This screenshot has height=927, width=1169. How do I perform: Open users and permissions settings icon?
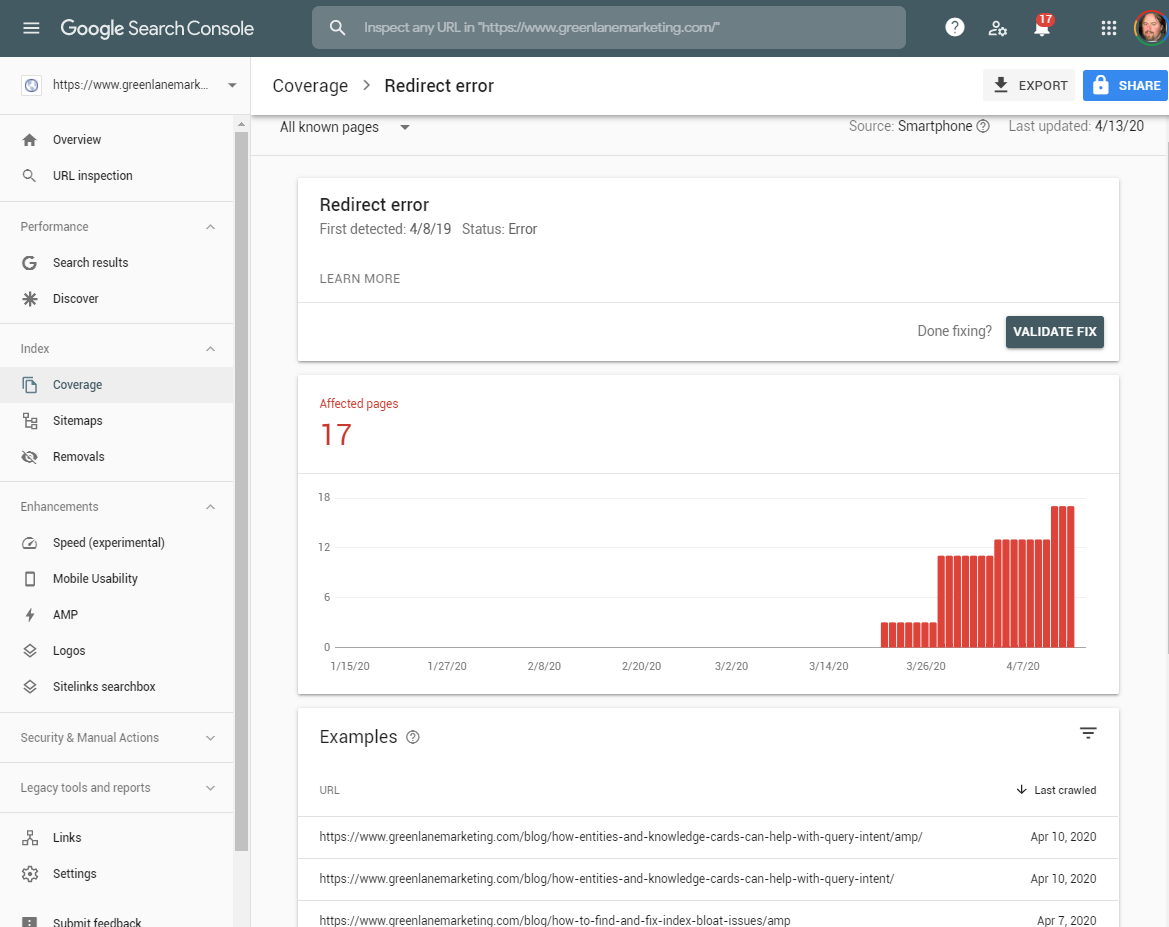[998, 28]
